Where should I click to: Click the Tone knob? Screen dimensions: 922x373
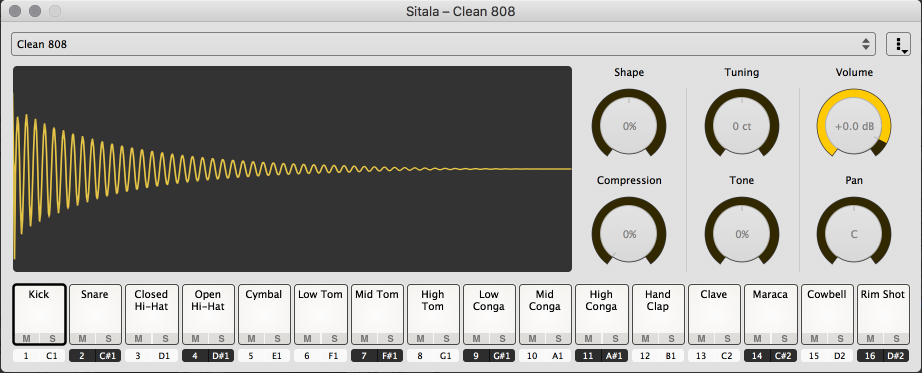click(741, 234)
